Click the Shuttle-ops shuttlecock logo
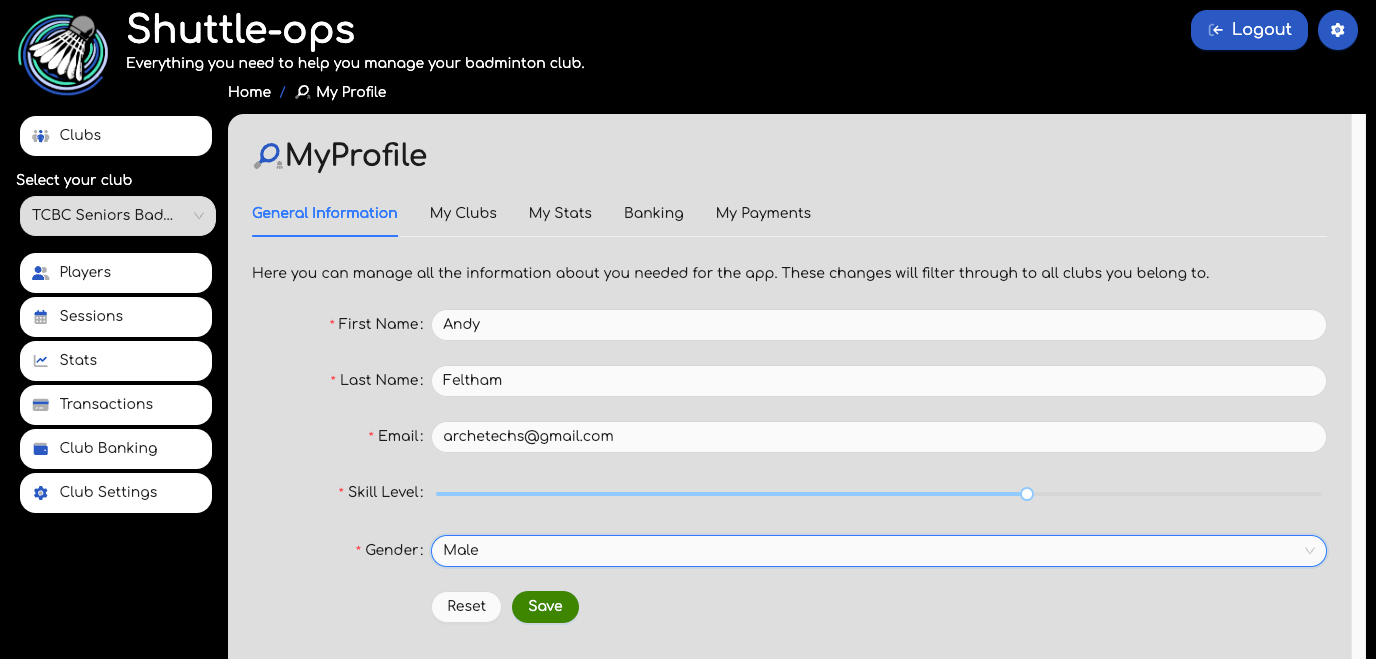This screenshot has width=1376, height=659. click(62, 52)
